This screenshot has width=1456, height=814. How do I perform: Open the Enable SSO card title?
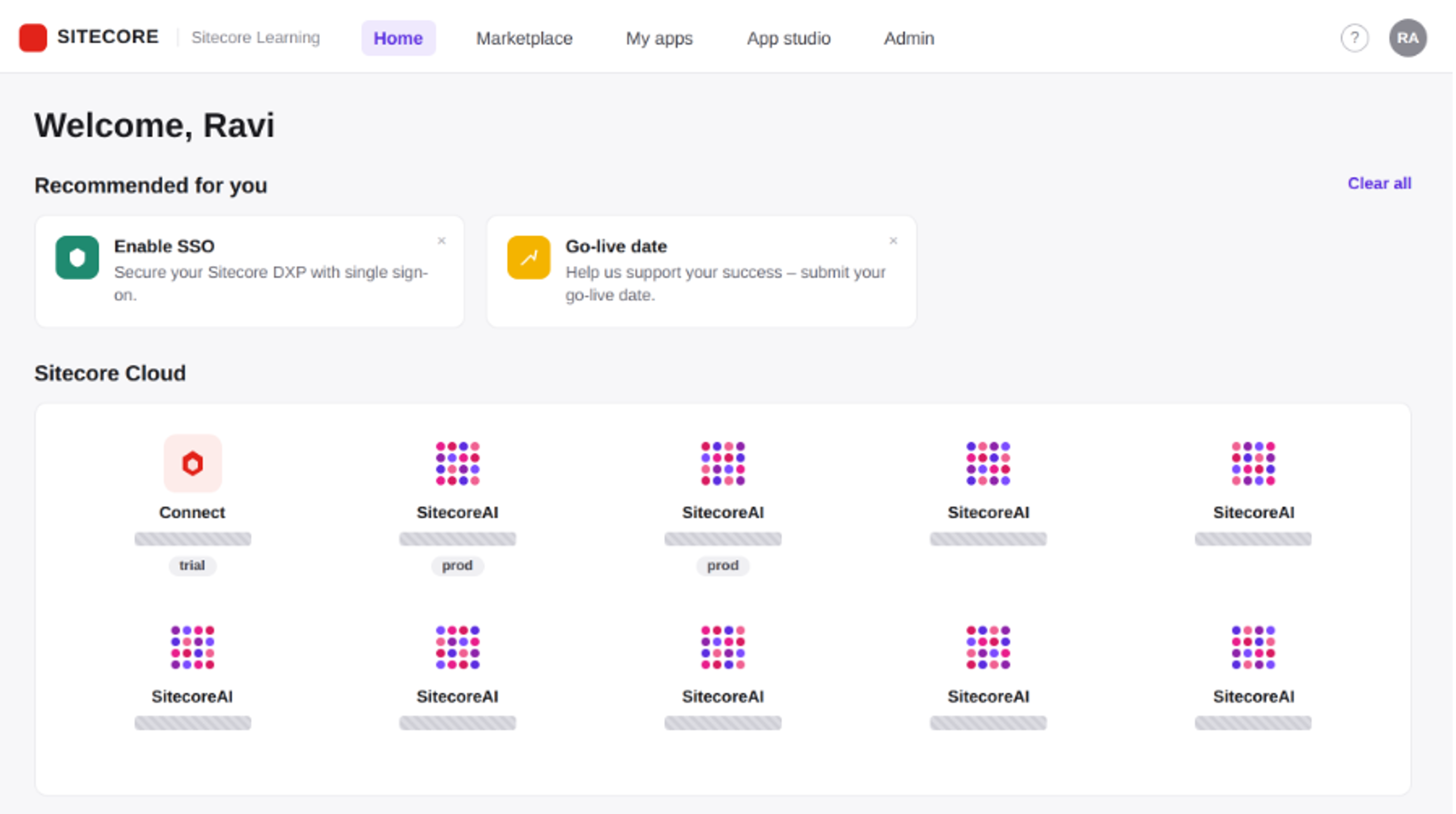(x=164, y=247)
